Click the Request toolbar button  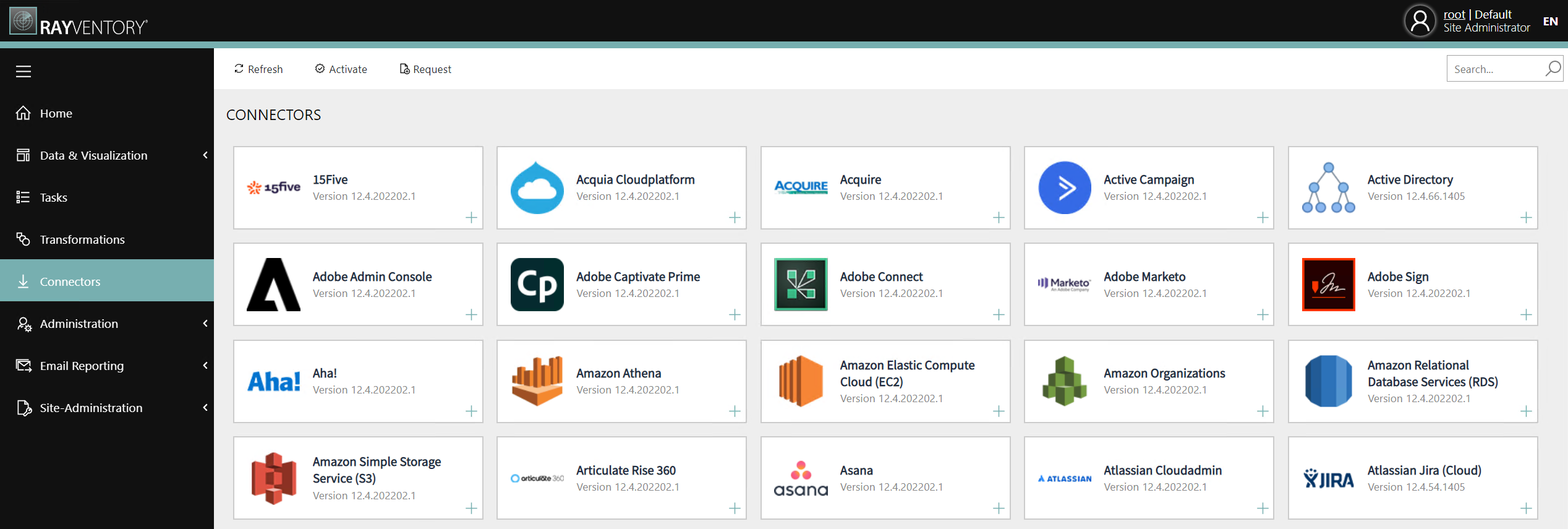[425, 69]
